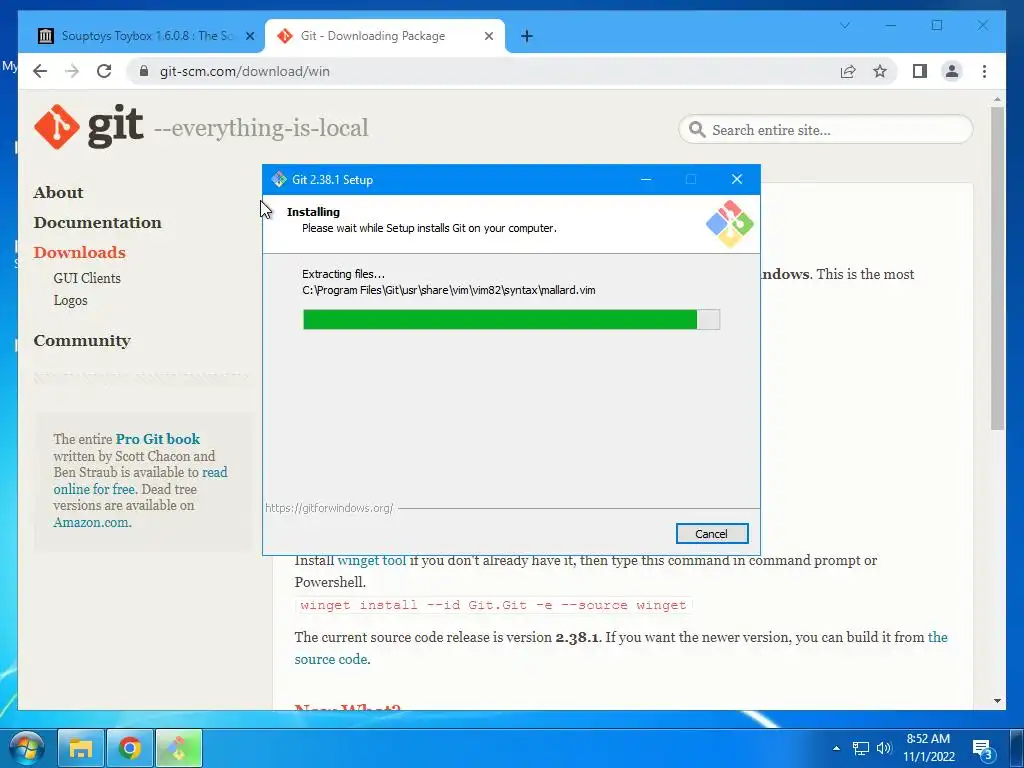Screen dimensions: 1024x768
Task: Open Chrome profile menu
Action: pos(952,71)
